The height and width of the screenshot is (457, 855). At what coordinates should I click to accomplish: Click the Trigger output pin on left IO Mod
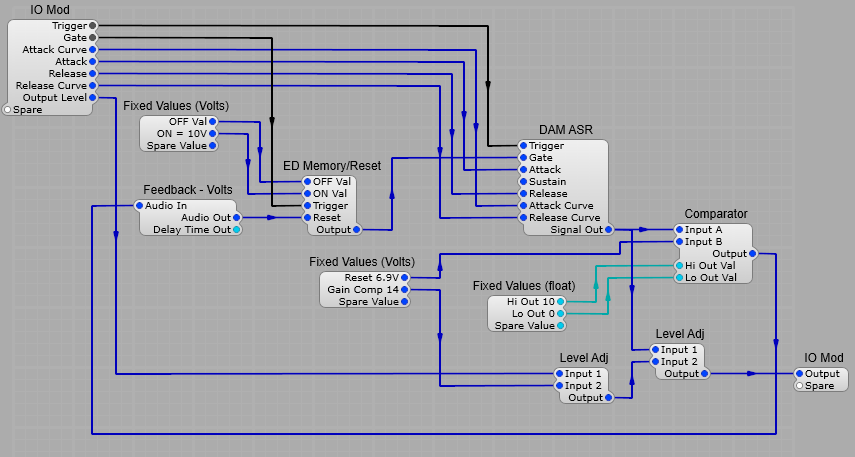[93, 25]
